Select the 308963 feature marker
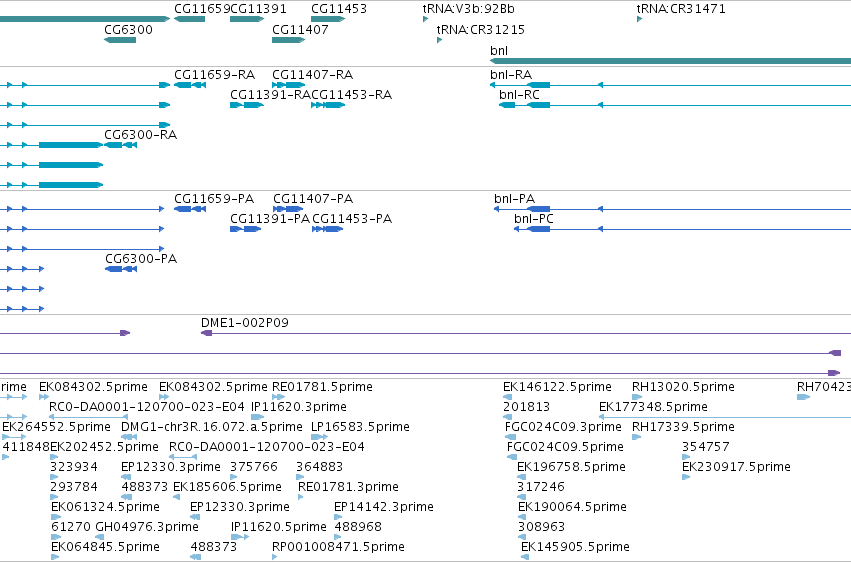 (x=522, y=537)
